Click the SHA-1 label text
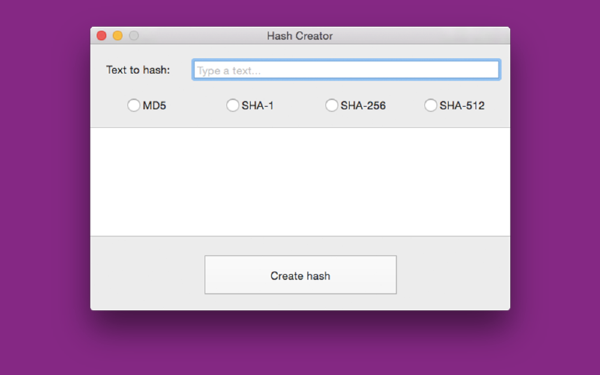This screenshot has height=375, width=600. click(258, 106)
